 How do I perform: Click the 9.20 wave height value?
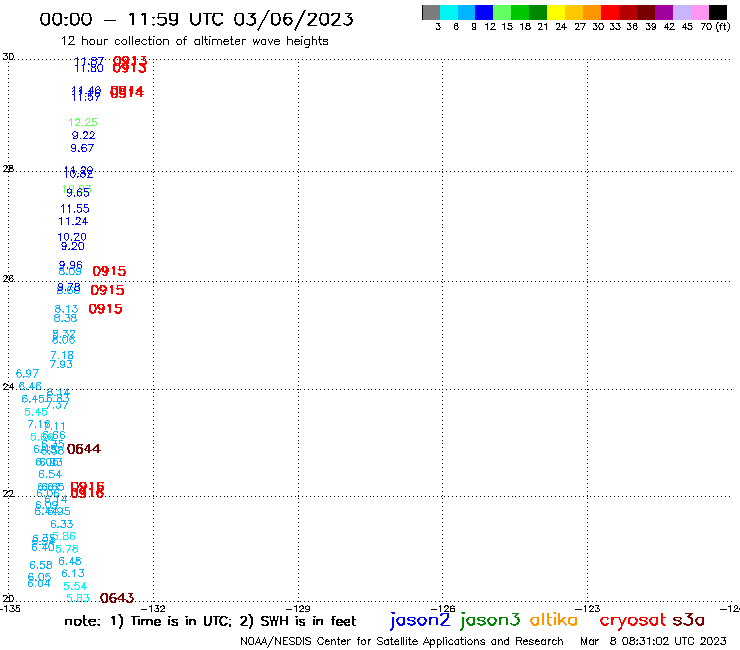click(x=73, y=246)
